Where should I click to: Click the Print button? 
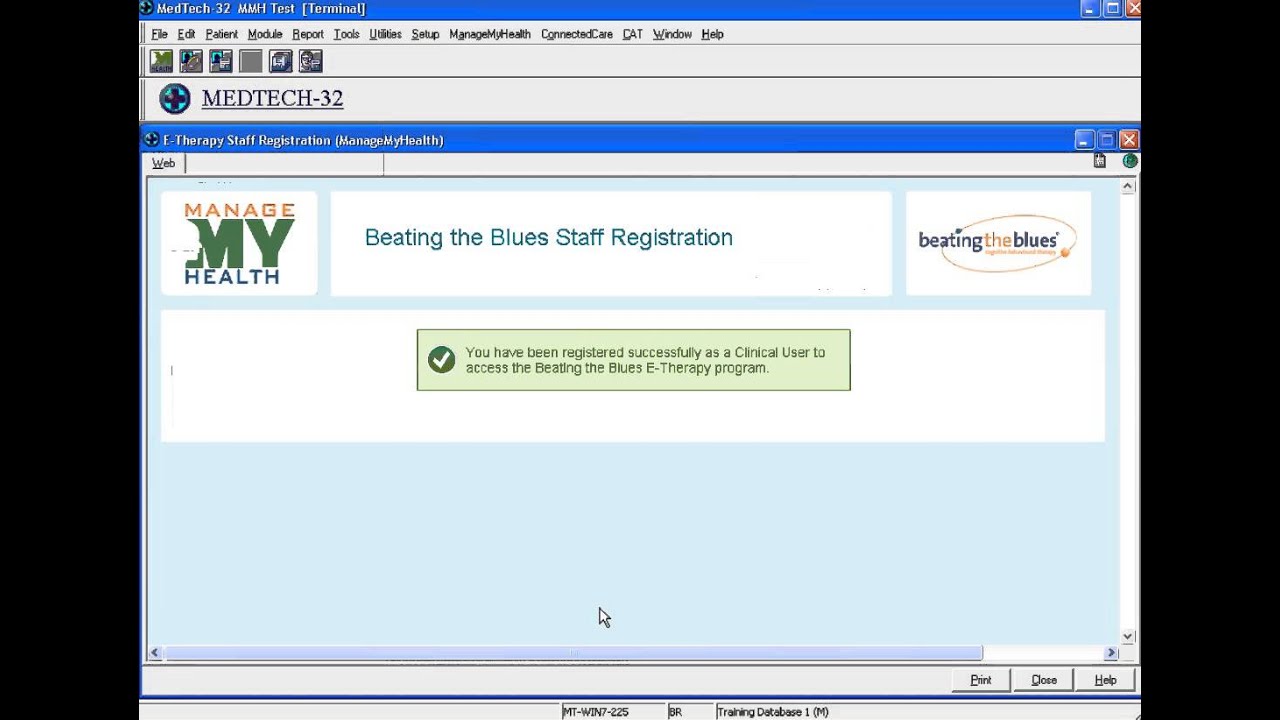pos(981,680)
